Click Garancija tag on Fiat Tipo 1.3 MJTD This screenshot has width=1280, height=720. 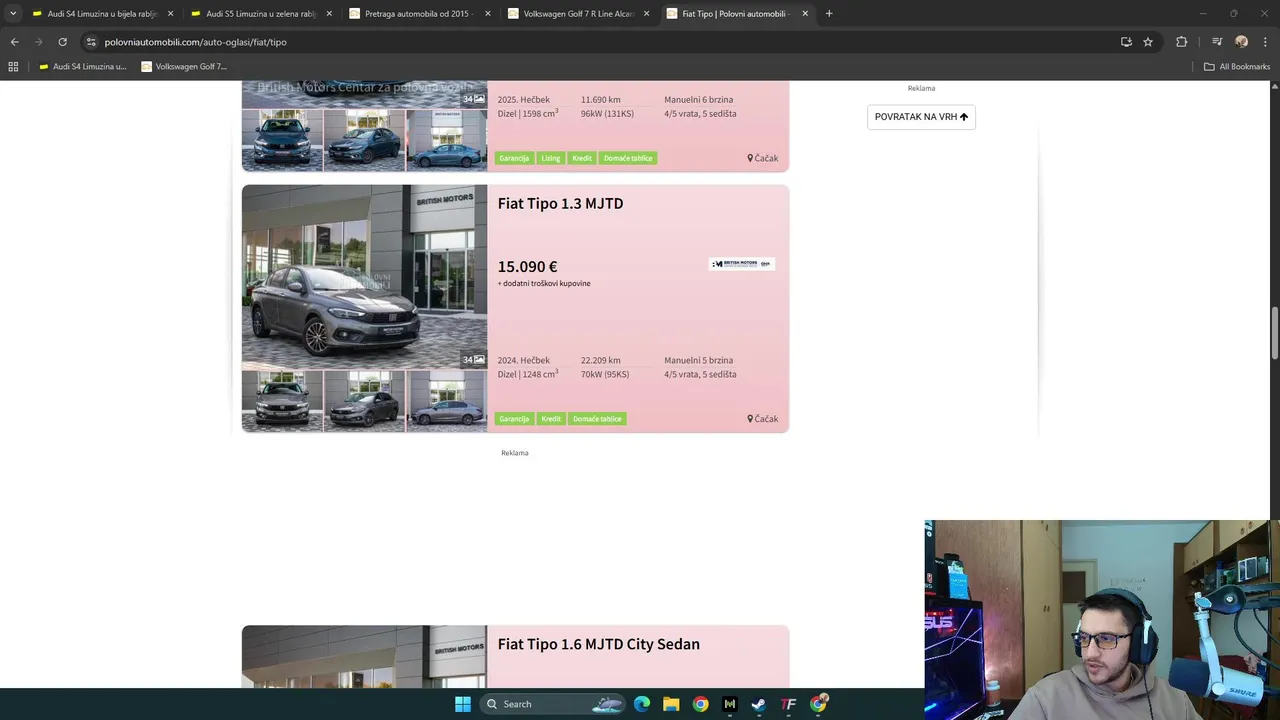[514, 419]
